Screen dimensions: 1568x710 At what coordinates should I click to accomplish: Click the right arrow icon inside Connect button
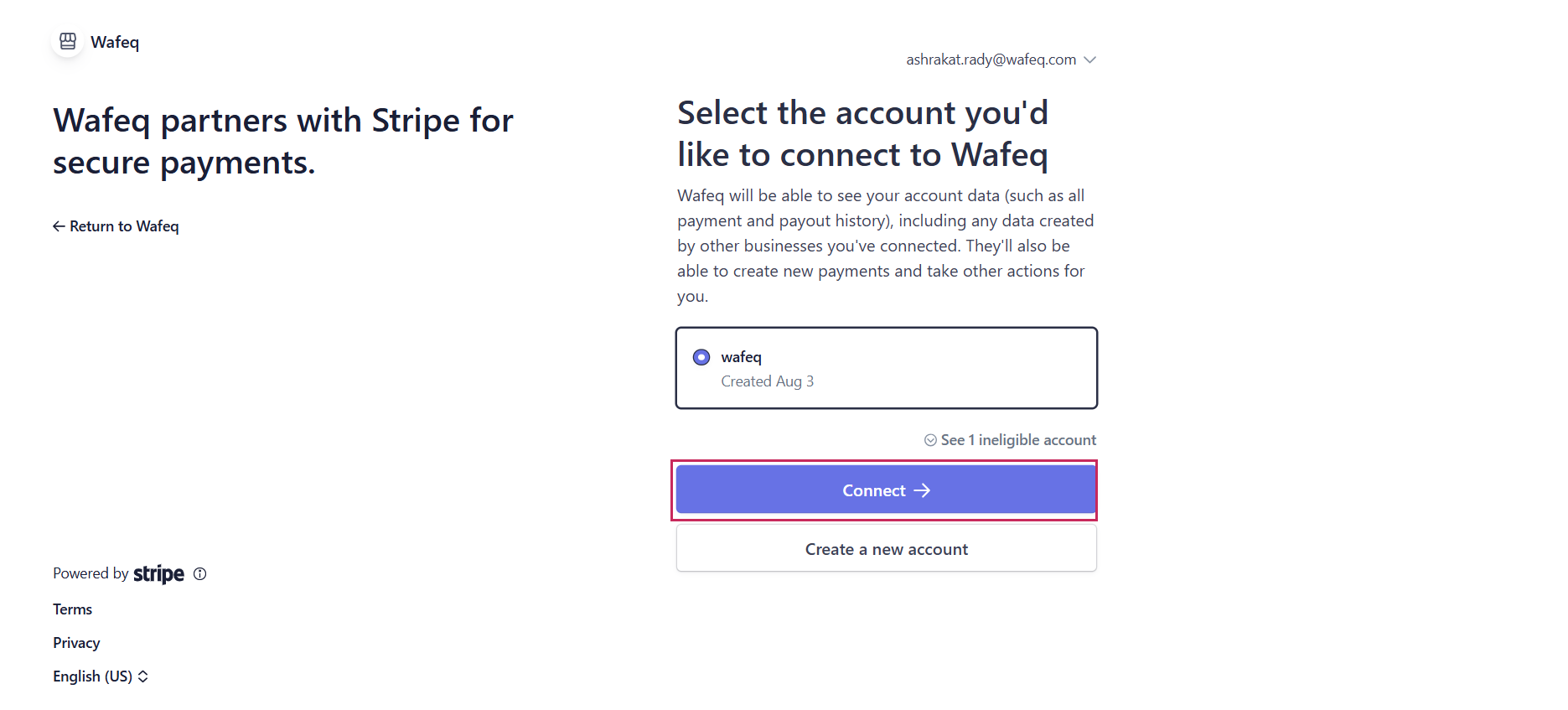pos(922,490)
